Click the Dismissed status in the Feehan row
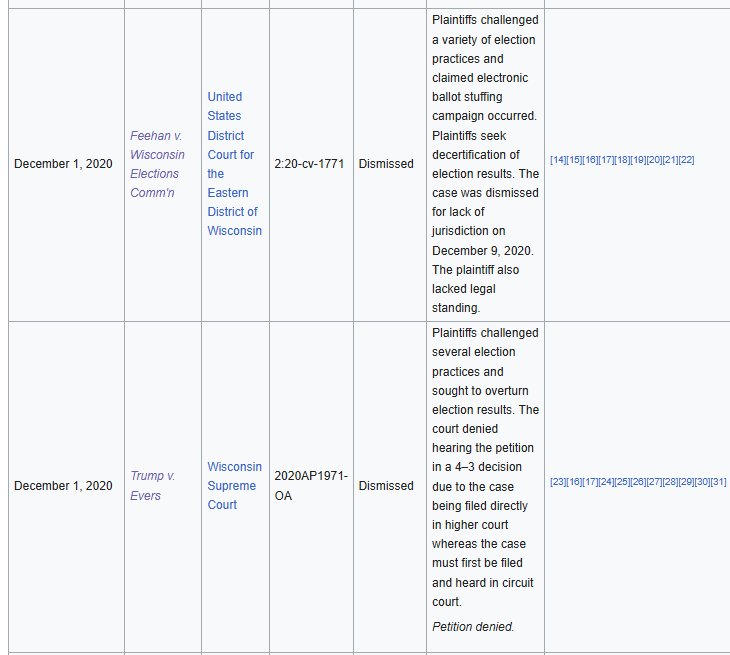Image resolution: width=730 pixels, height=655 pixels. [386, 164]
